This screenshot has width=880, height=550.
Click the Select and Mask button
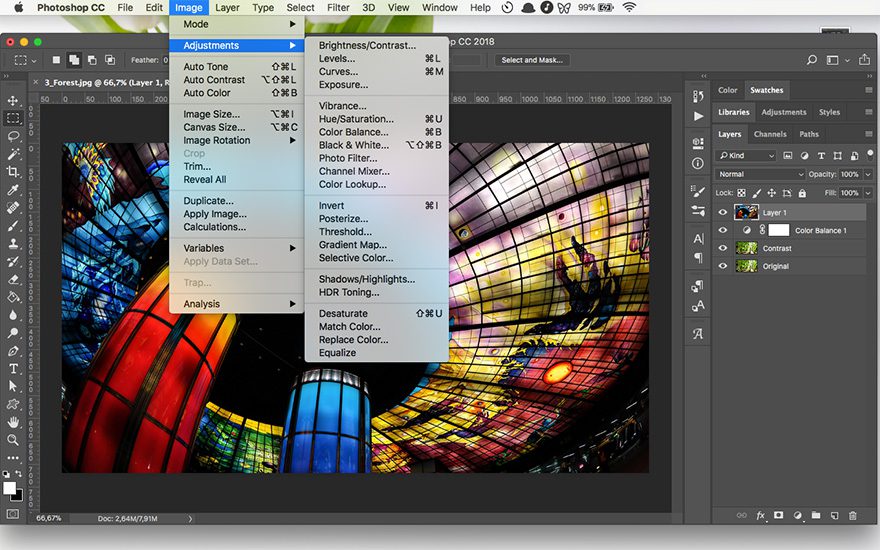pos(533,60)
